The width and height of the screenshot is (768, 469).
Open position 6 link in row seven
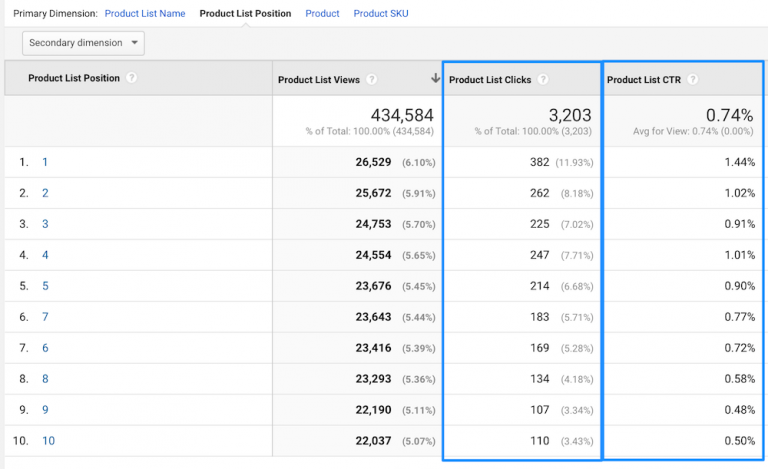pos(45,348)
